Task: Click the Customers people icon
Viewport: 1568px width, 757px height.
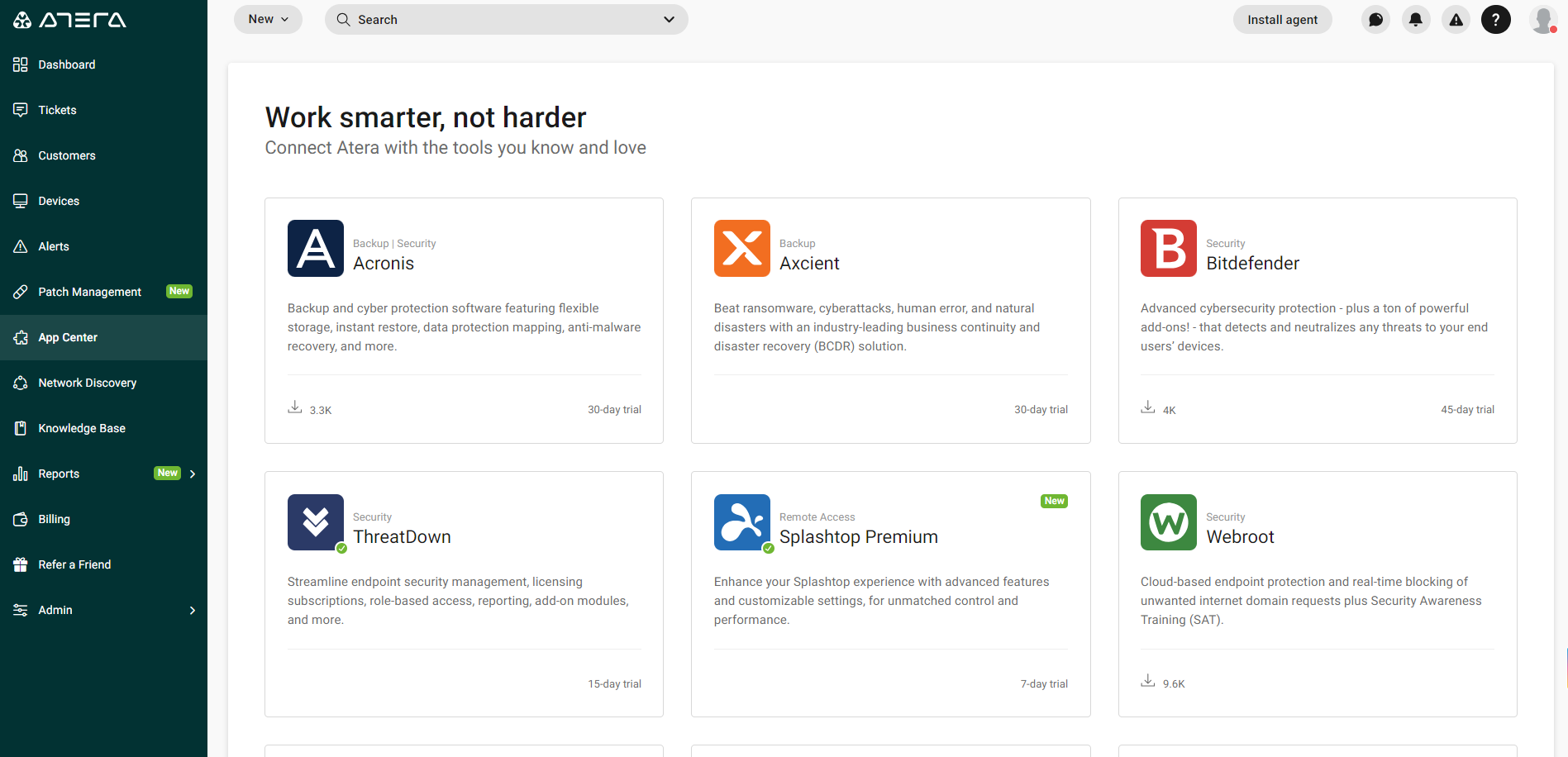Action: [21, 155]
